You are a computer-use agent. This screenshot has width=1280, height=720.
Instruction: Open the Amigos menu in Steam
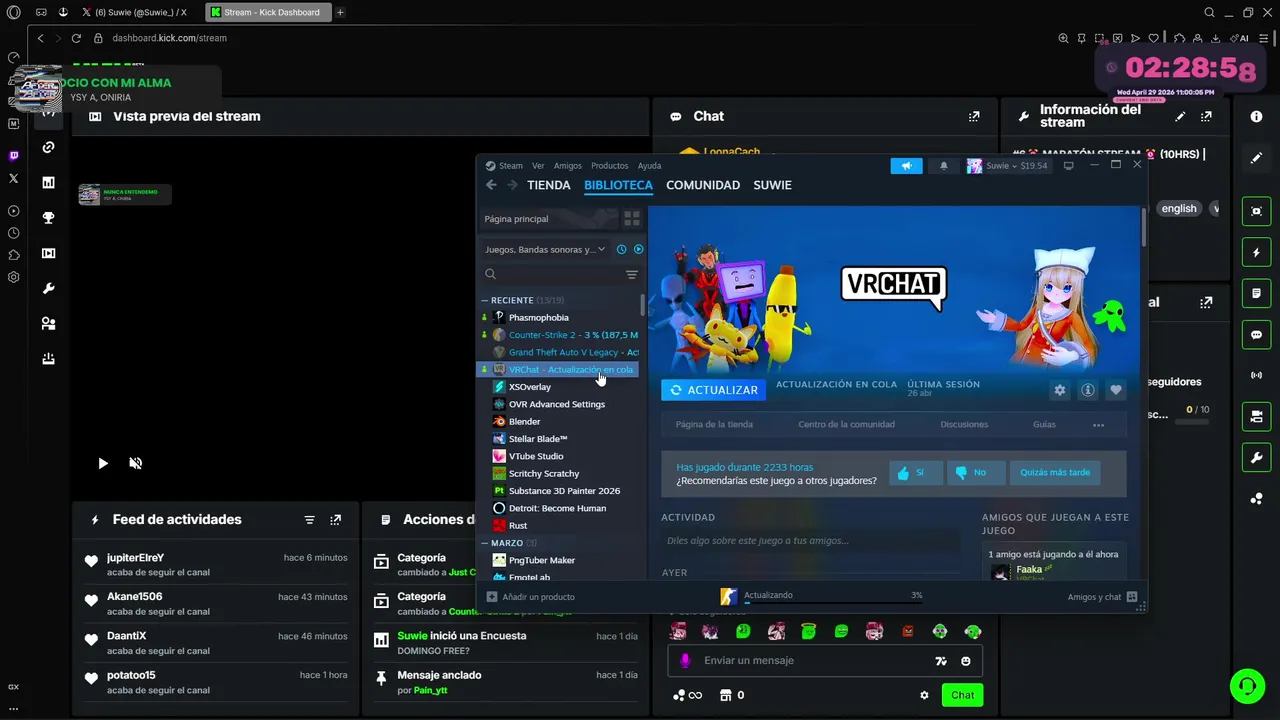(567, 166)
